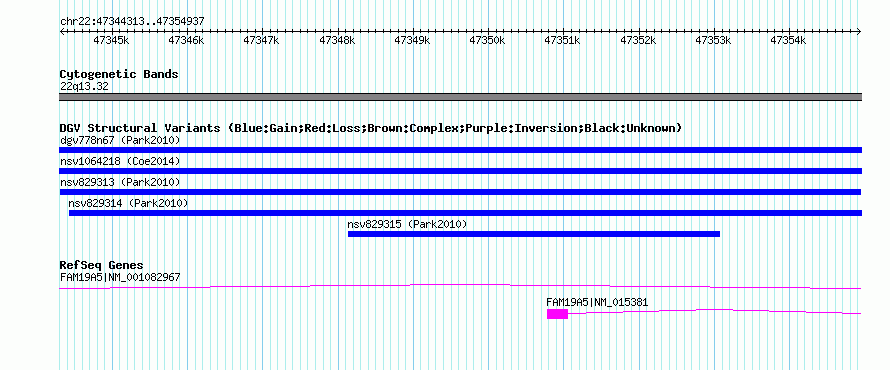Click the 47352k ruler tick label
Image resolution: width=890 pixels, height=370 pixels.
tap(638, 40)
